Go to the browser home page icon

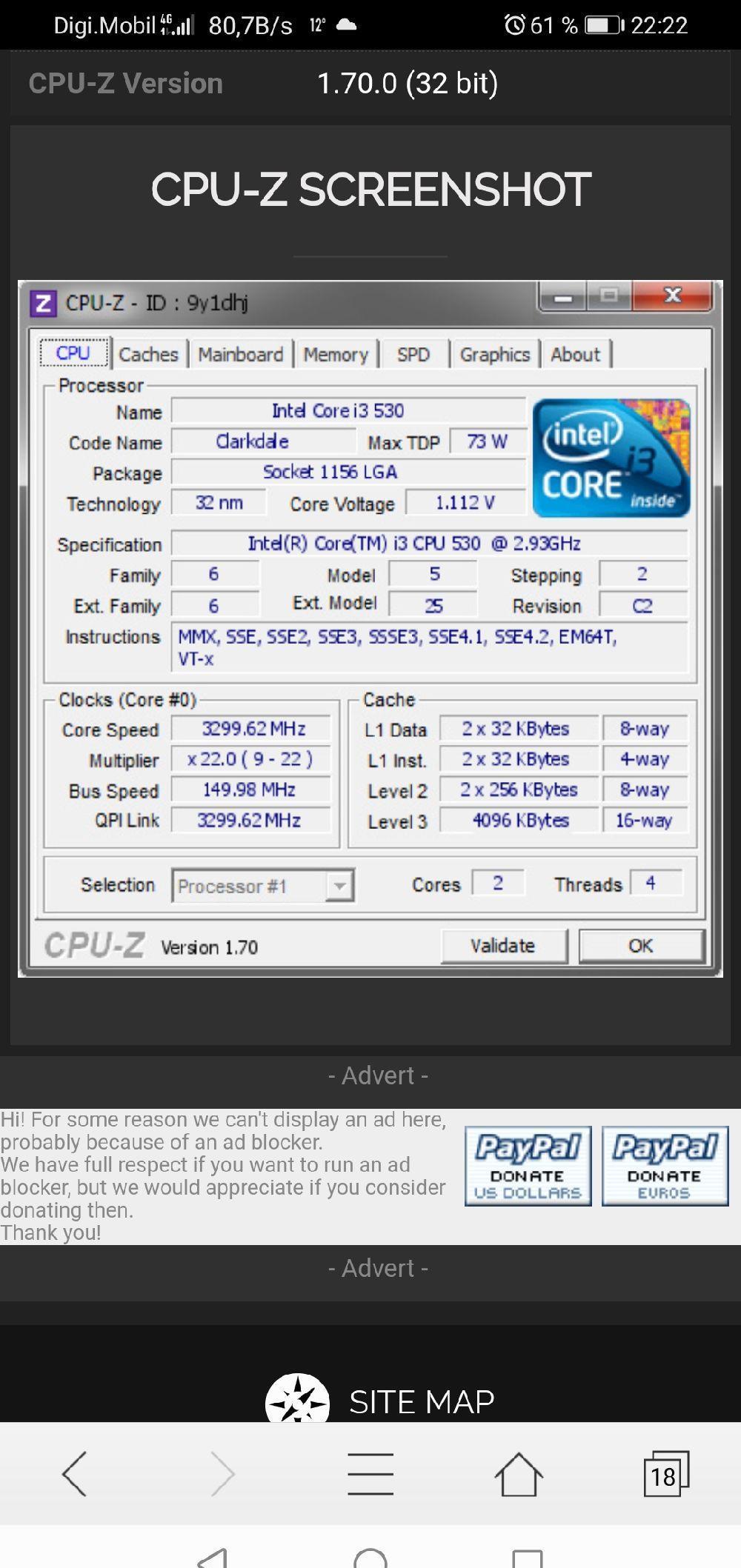click(519, 1474)
